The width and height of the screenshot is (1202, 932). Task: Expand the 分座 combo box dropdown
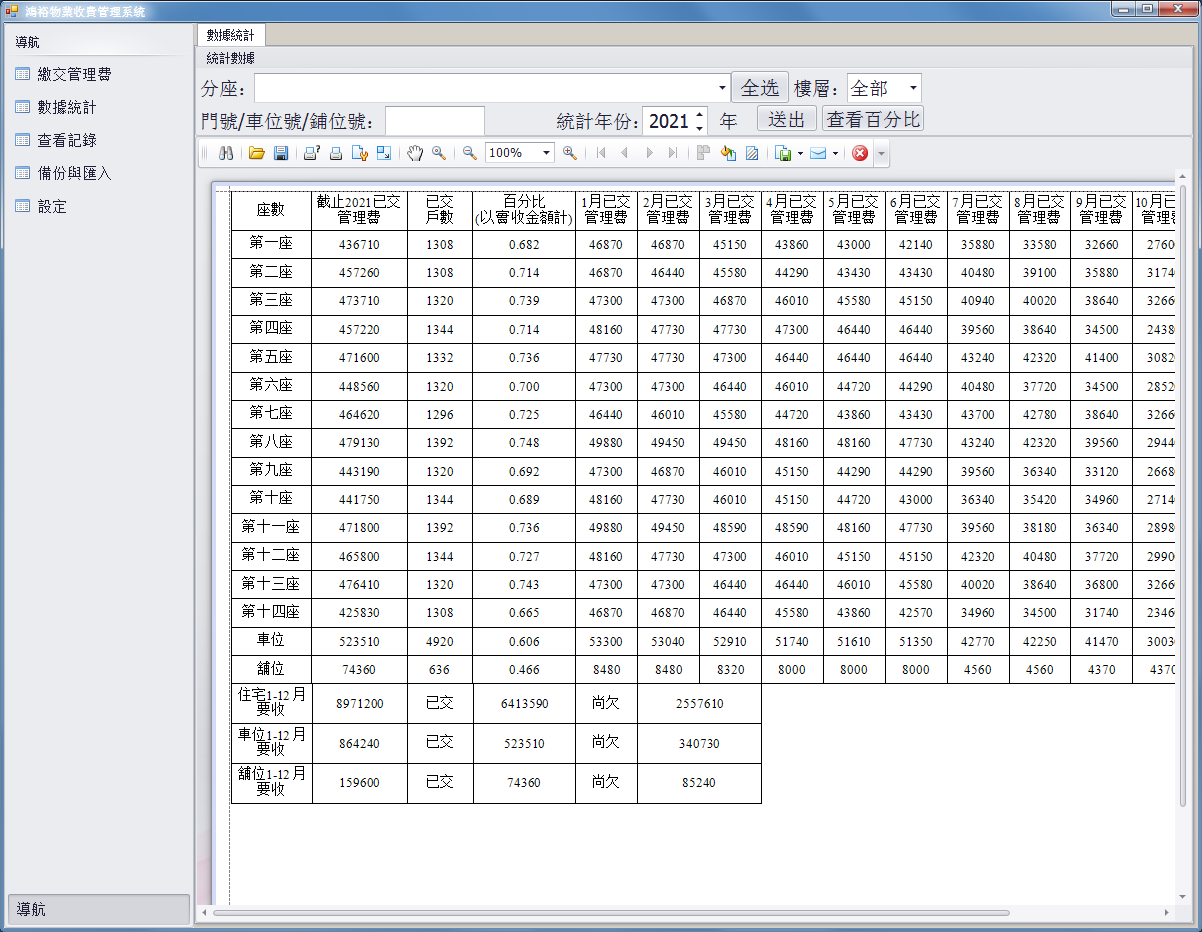pyautogui.click(x=722, y=88)
